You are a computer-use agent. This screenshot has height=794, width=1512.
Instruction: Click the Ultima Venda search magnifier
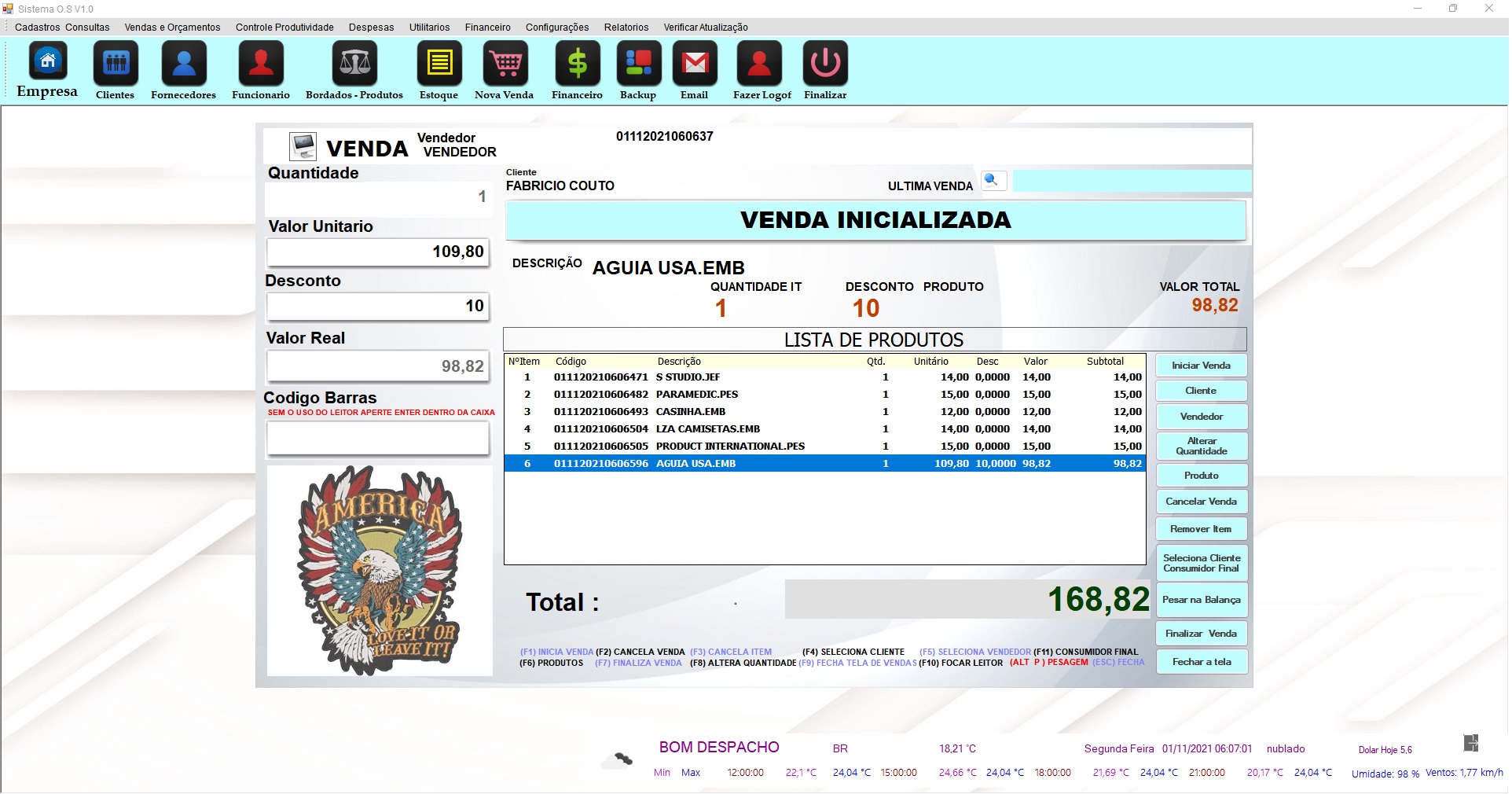click(993, 181)
